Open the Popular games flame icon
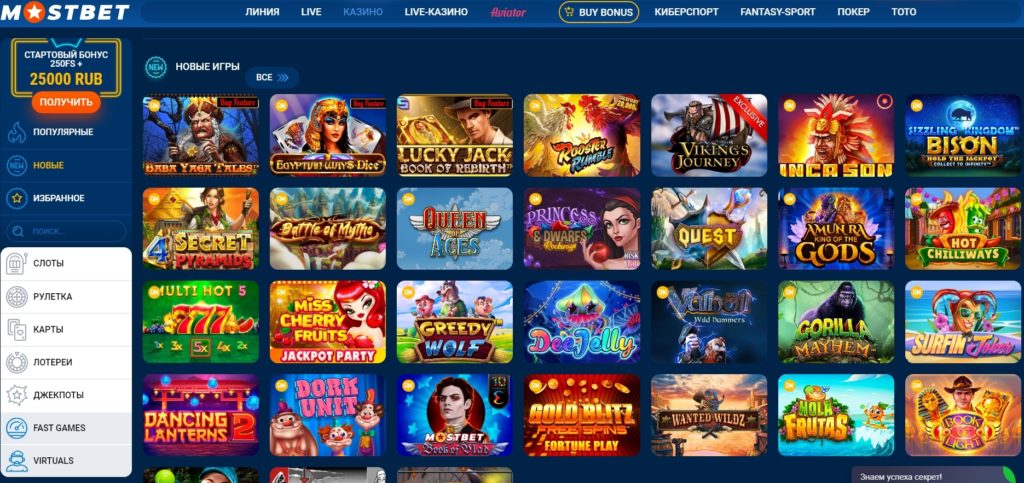 click(16, 132)
